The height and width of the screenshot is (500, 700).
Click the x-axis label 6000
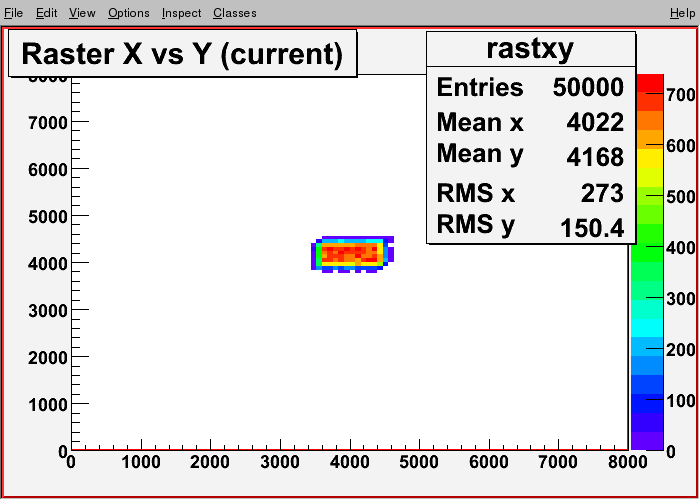pyautogui.click(x=489, y=462)
